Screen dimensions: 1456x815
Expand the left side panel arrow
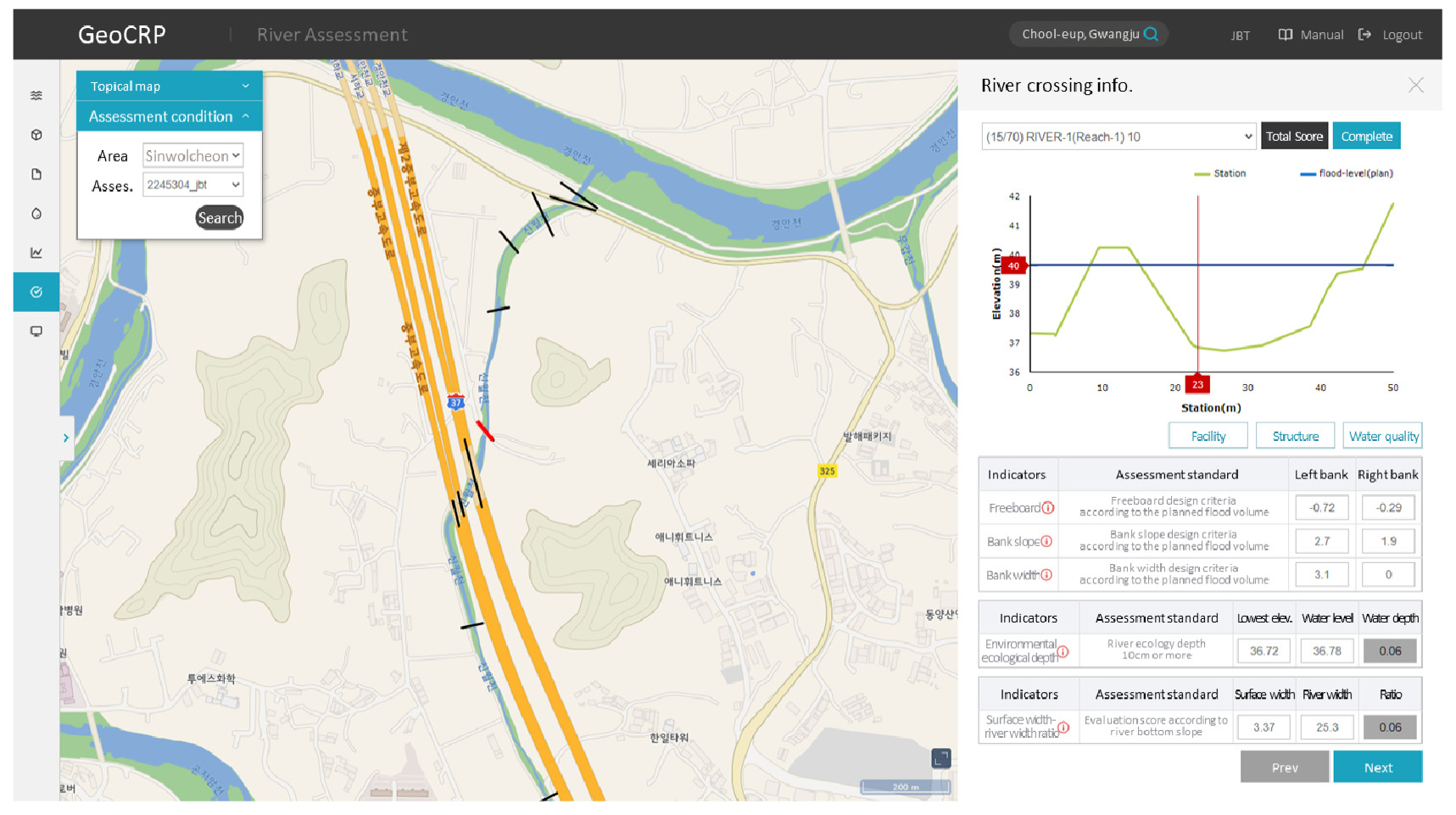[66, 438]
